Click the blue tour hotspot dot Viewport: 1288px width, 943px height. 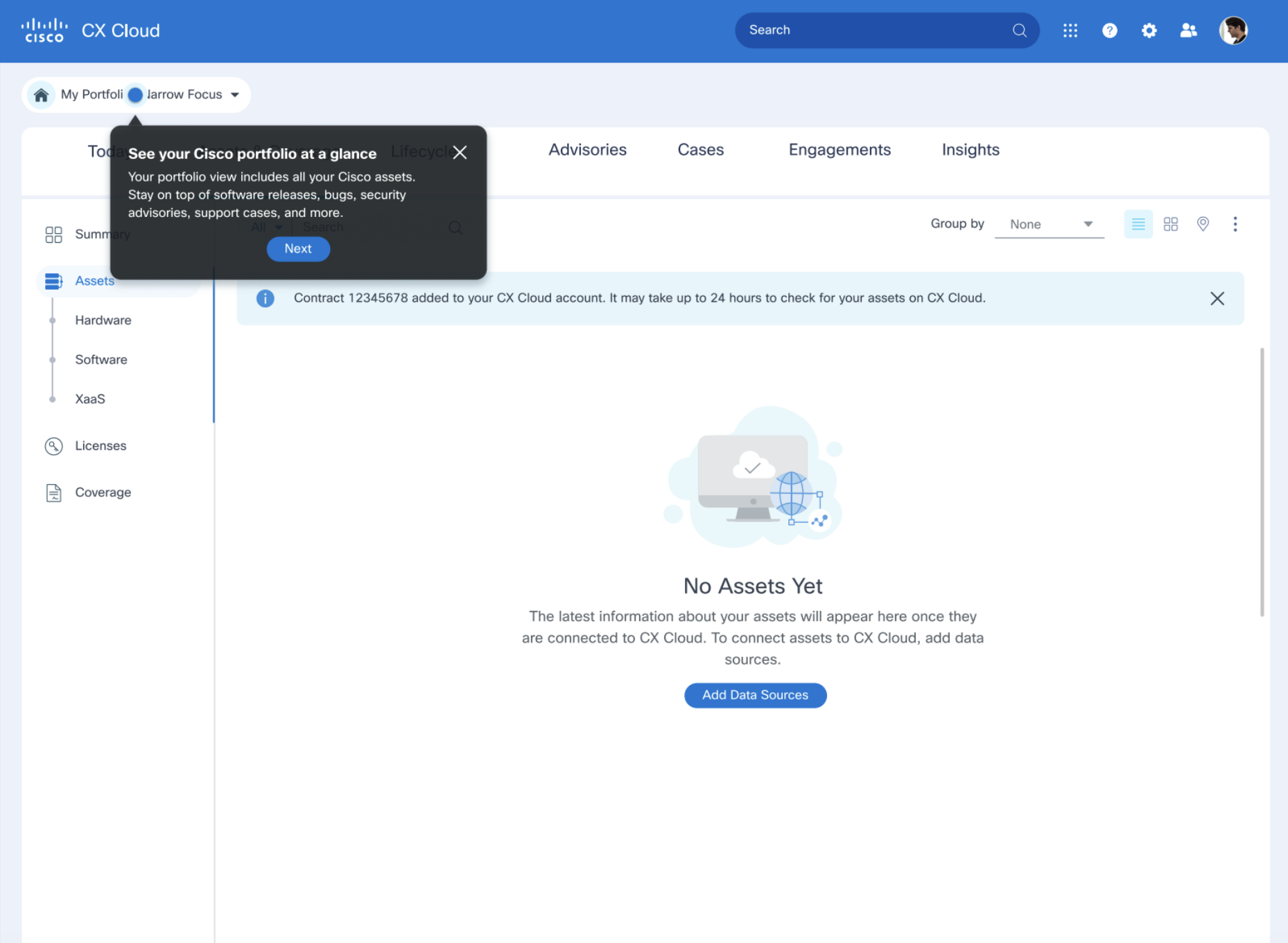pyautogui.click(x=135, y=95)
